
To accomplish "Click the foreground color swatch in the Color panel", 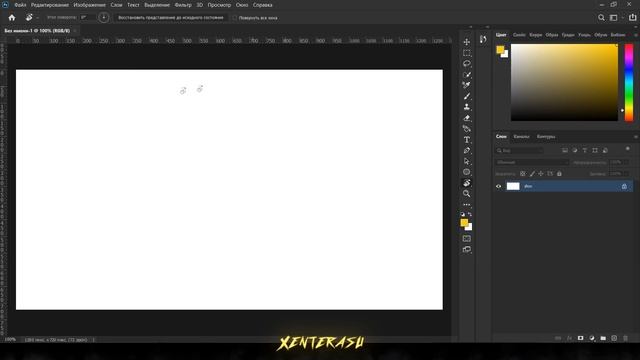I will coord(500,50).
